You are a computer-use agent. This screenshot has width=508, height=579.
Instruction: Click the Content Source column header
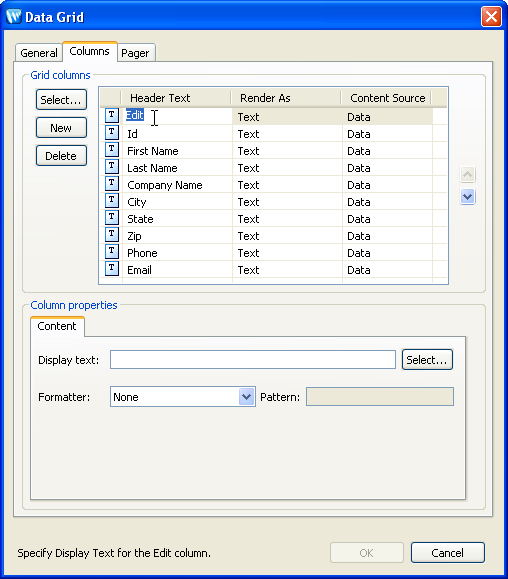[x=387, y=98]
